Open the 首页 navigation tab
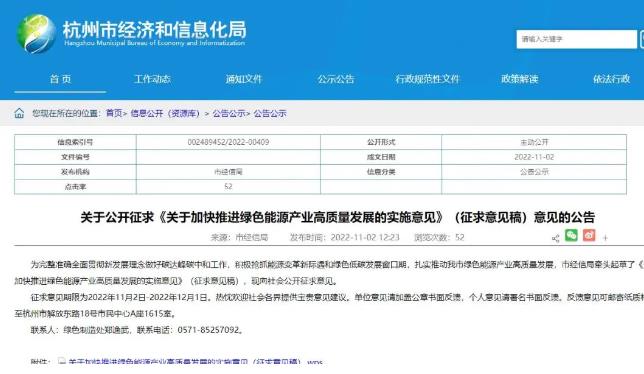 point(60,79)
